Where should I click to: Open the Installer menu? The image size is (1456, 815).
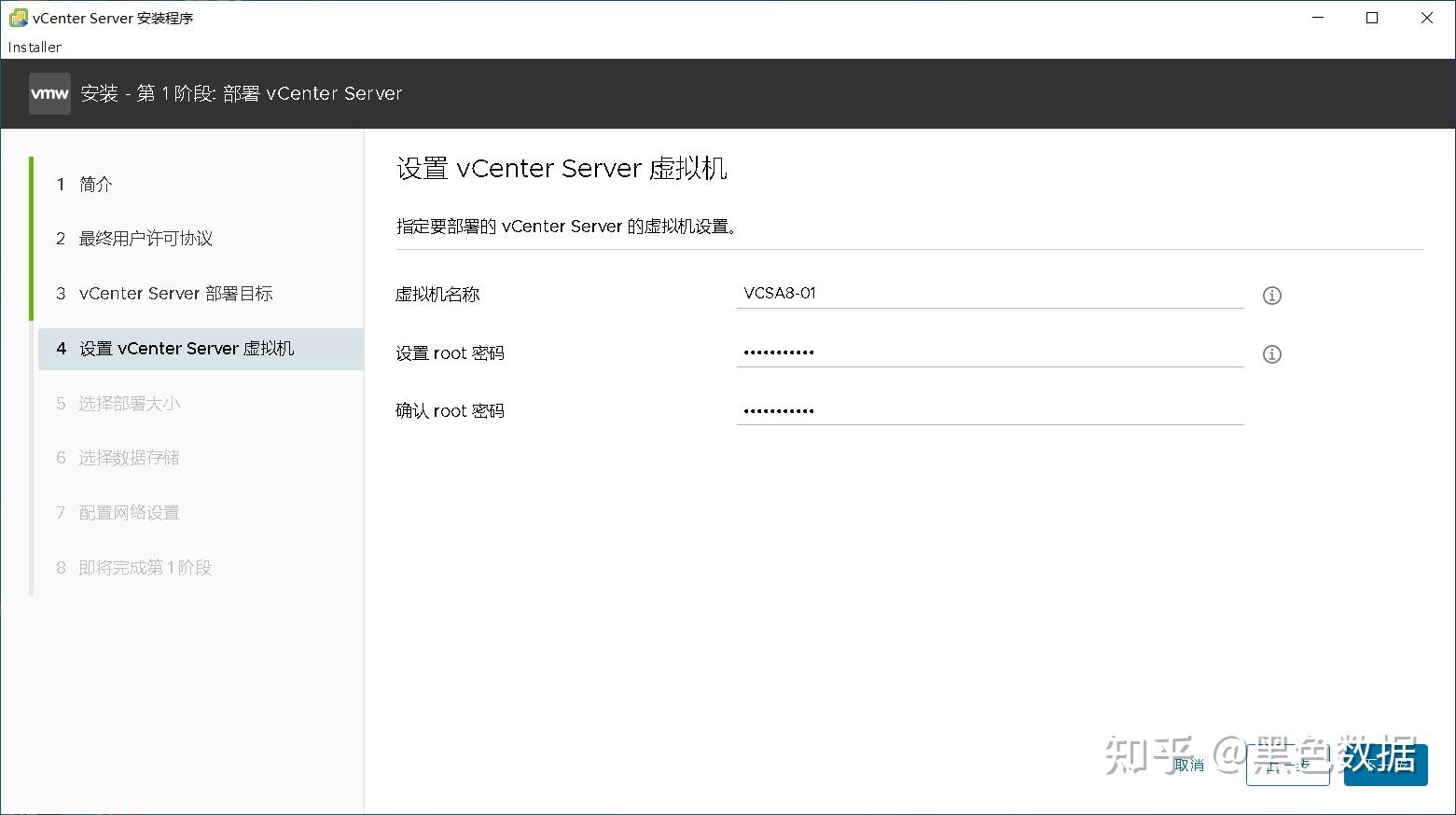pyautogui.click(x=35, y=47)
